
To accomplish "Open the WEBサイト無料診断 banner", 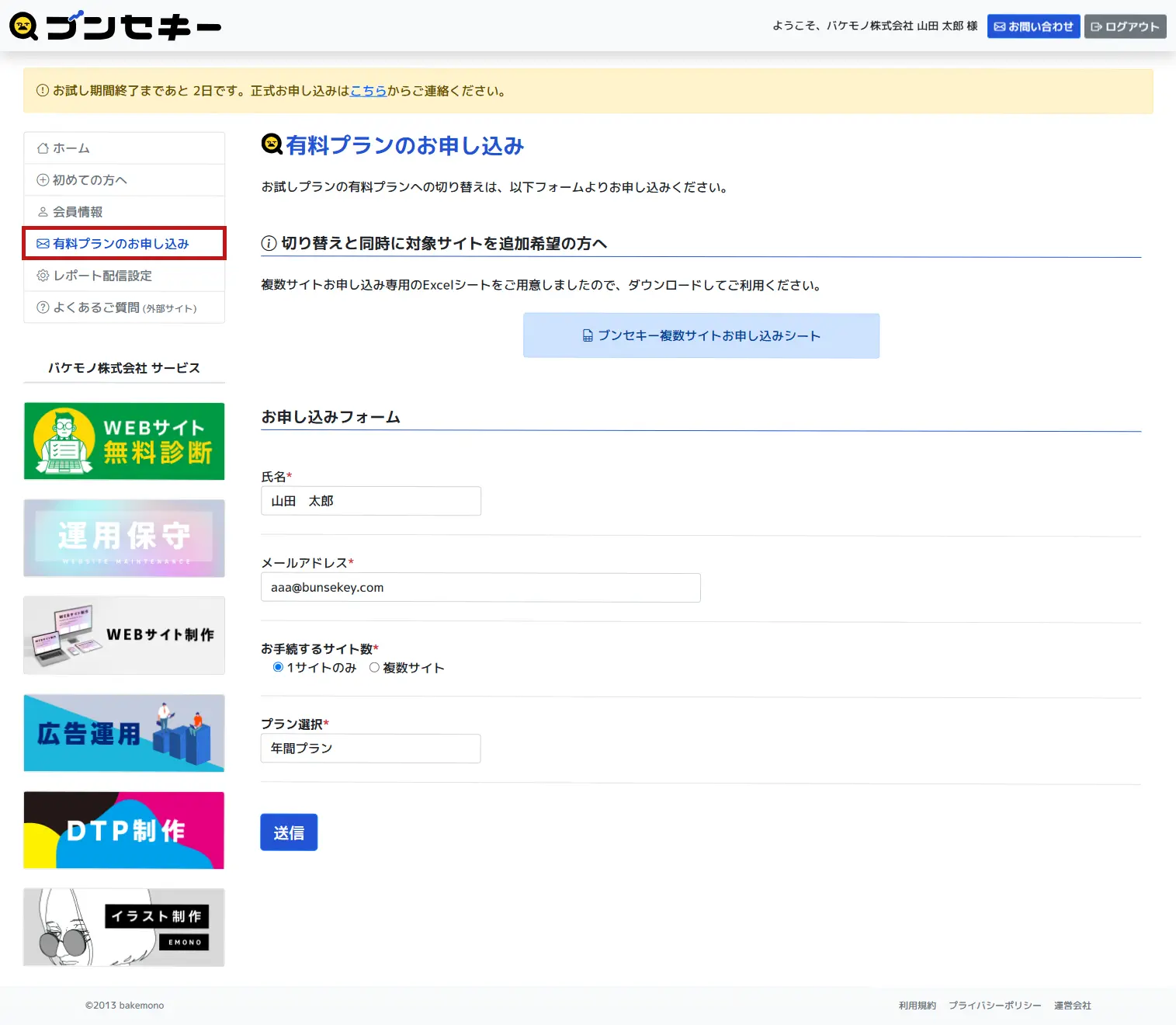I will 124,441.
